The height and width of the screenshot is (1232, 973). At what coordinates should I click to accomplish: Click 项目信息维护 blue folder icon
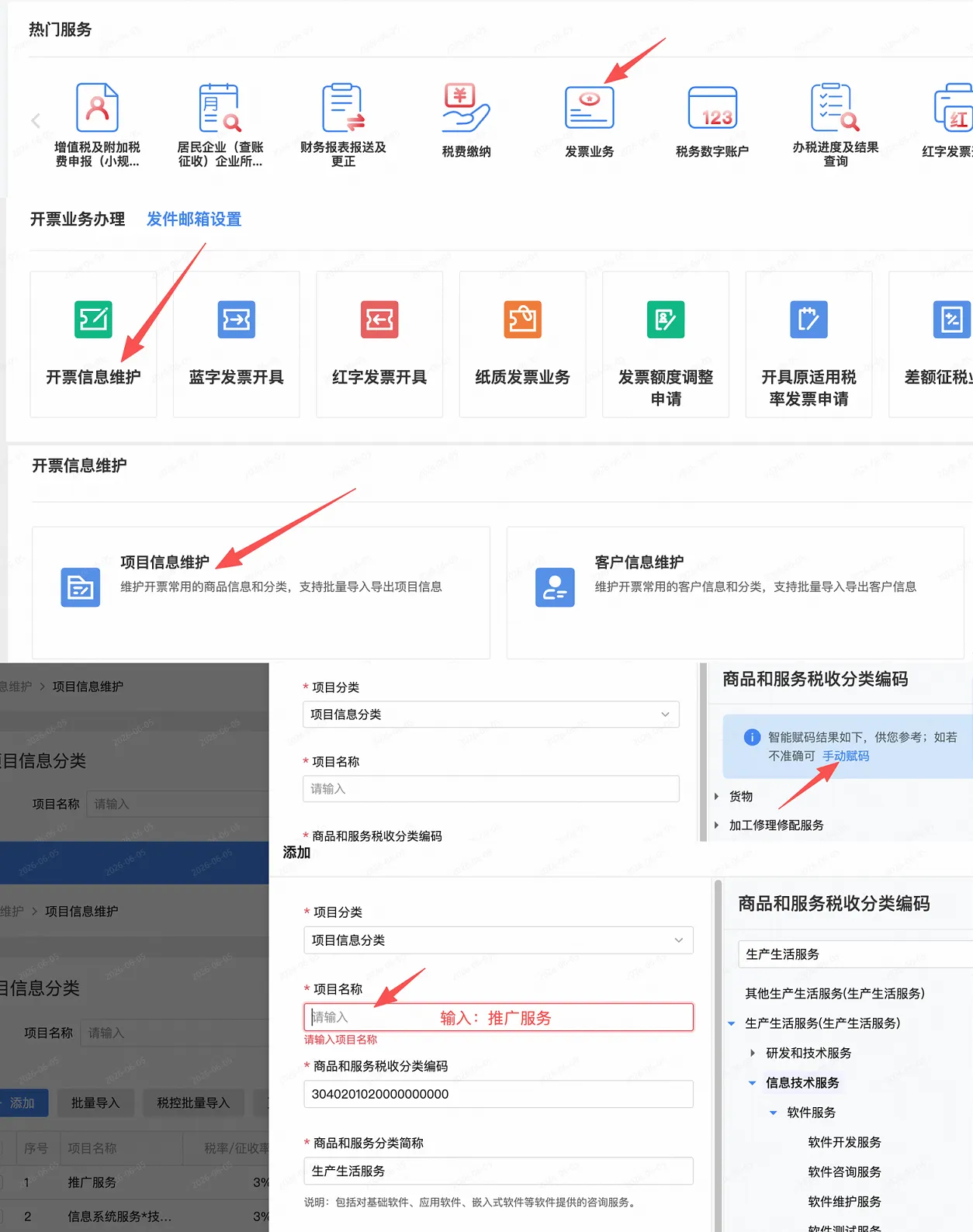(81, 587)
